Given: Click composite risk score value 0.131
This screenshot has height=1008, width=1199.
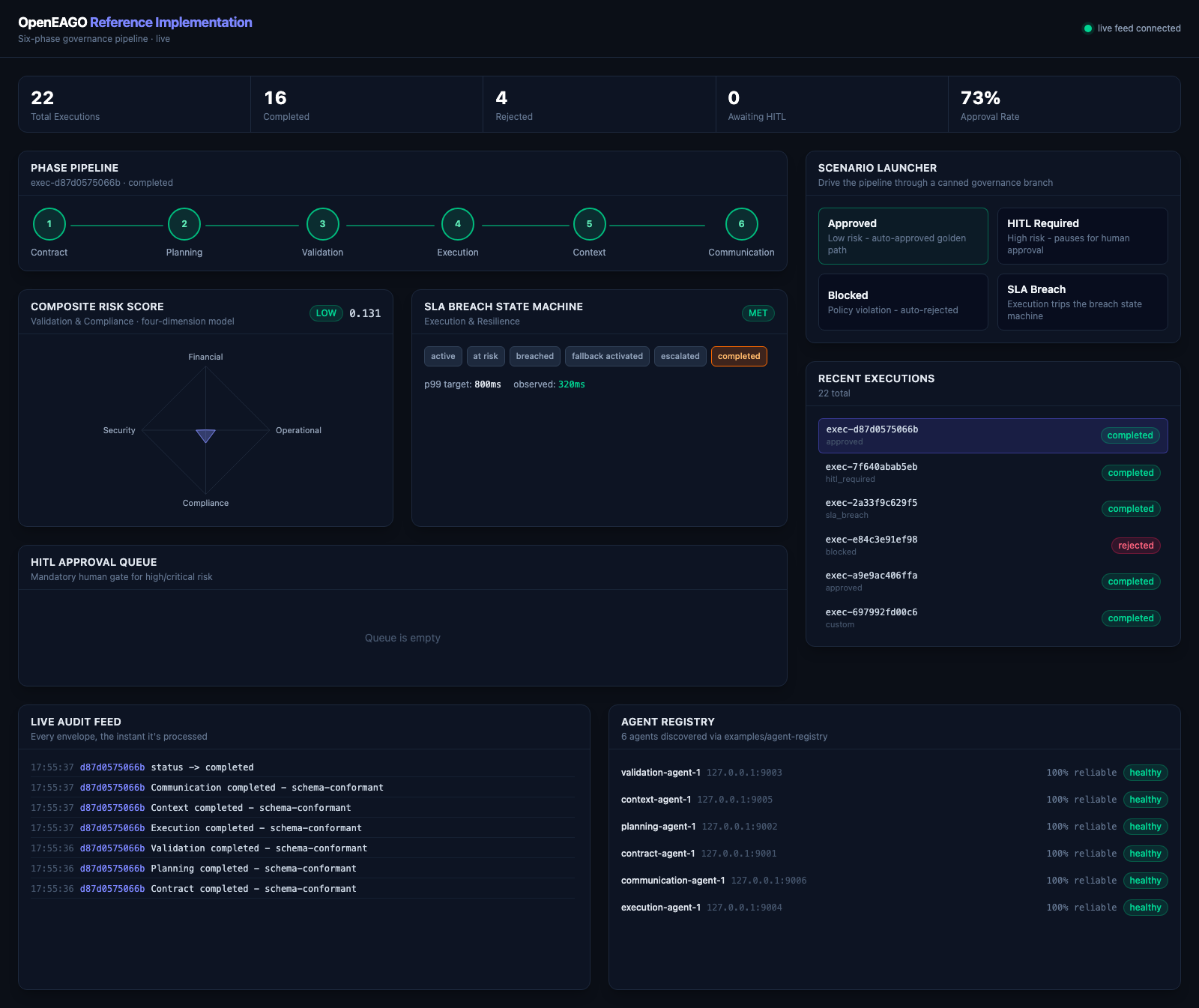Looking at the screenshot, I should point(365,313).
